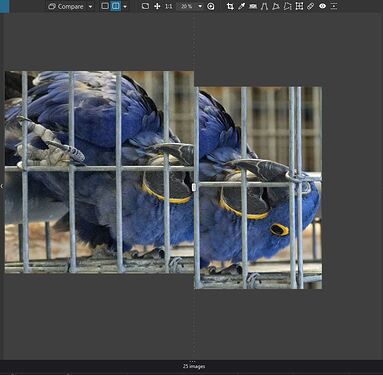Select the ReShape grid tool
Screen dimensions: 383x375
coord(299,6)
